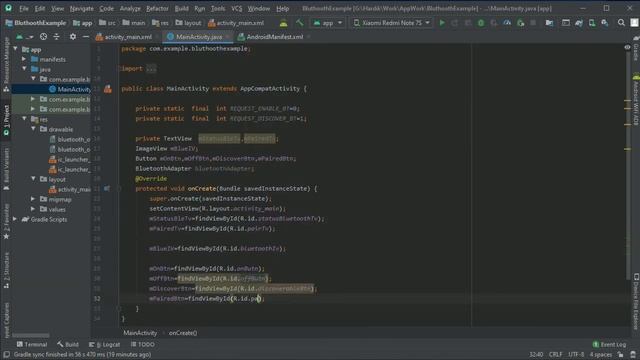
Task: Toggle tool window bars icon in status bar
Action: (x=6, y=354)
